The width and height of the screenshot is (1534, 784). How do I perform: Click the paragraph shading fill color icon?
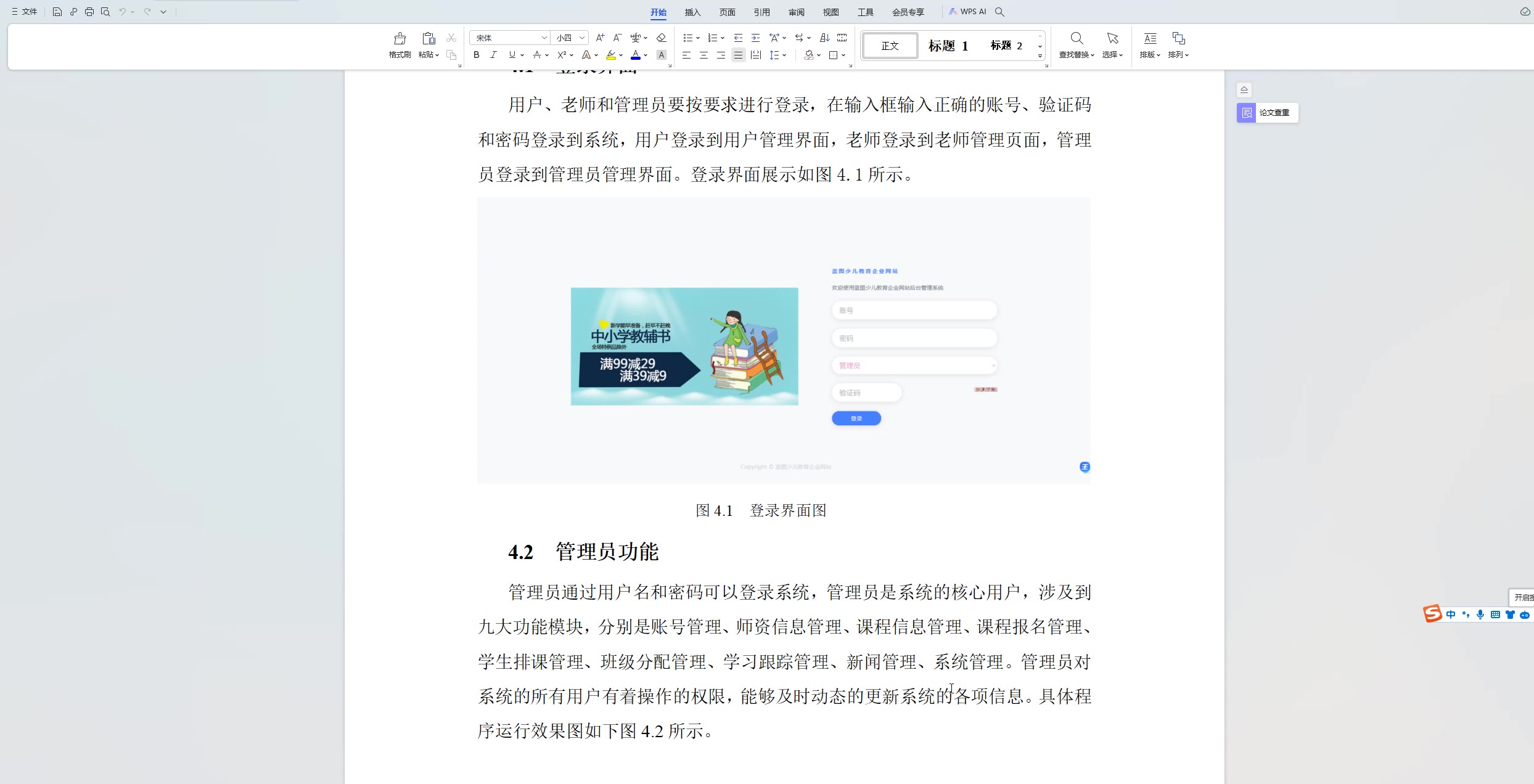click(809, 55)
